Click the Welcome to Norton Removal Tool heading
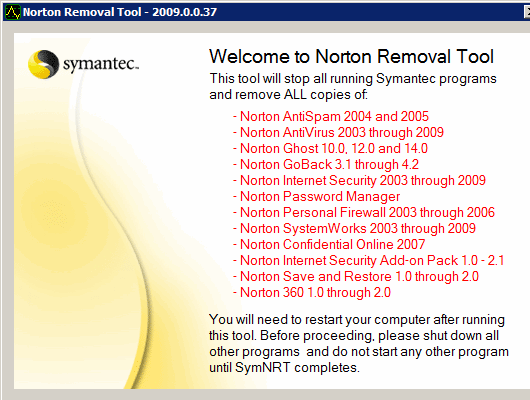The image size is (530, 400). pos(352,56)
